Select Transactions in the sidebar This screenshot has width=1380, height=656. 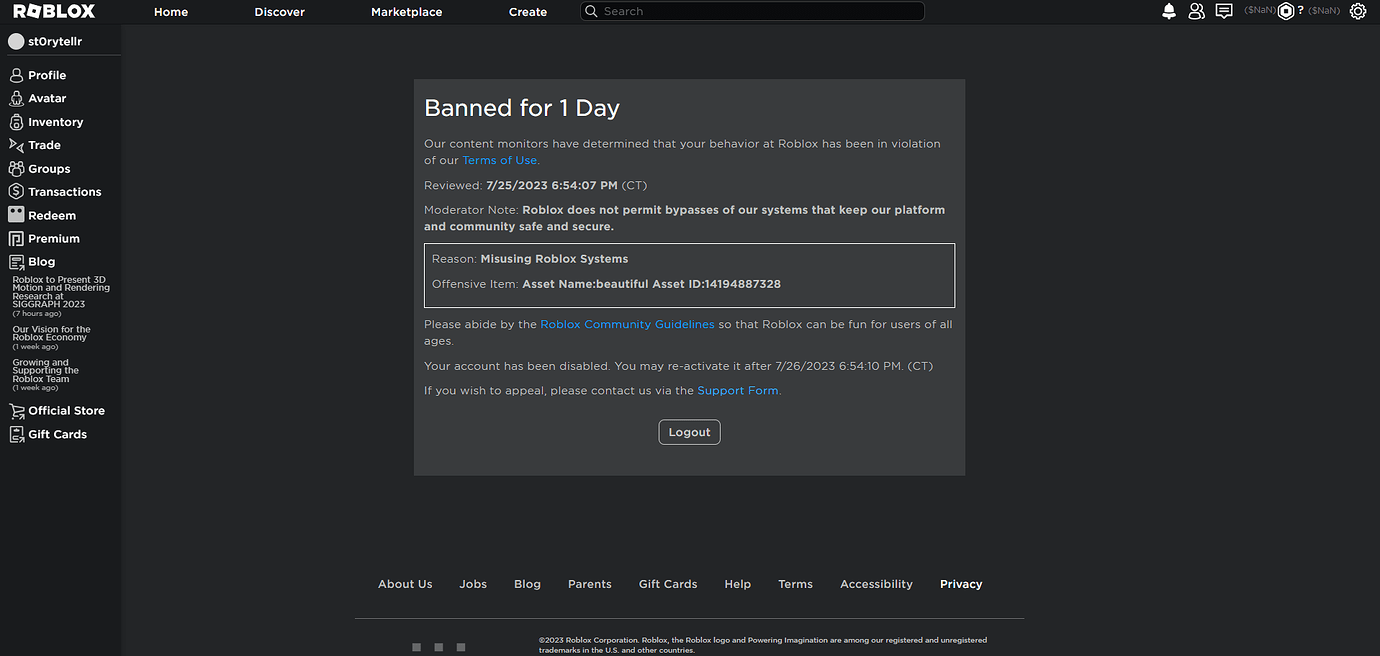tap(65, 192)
